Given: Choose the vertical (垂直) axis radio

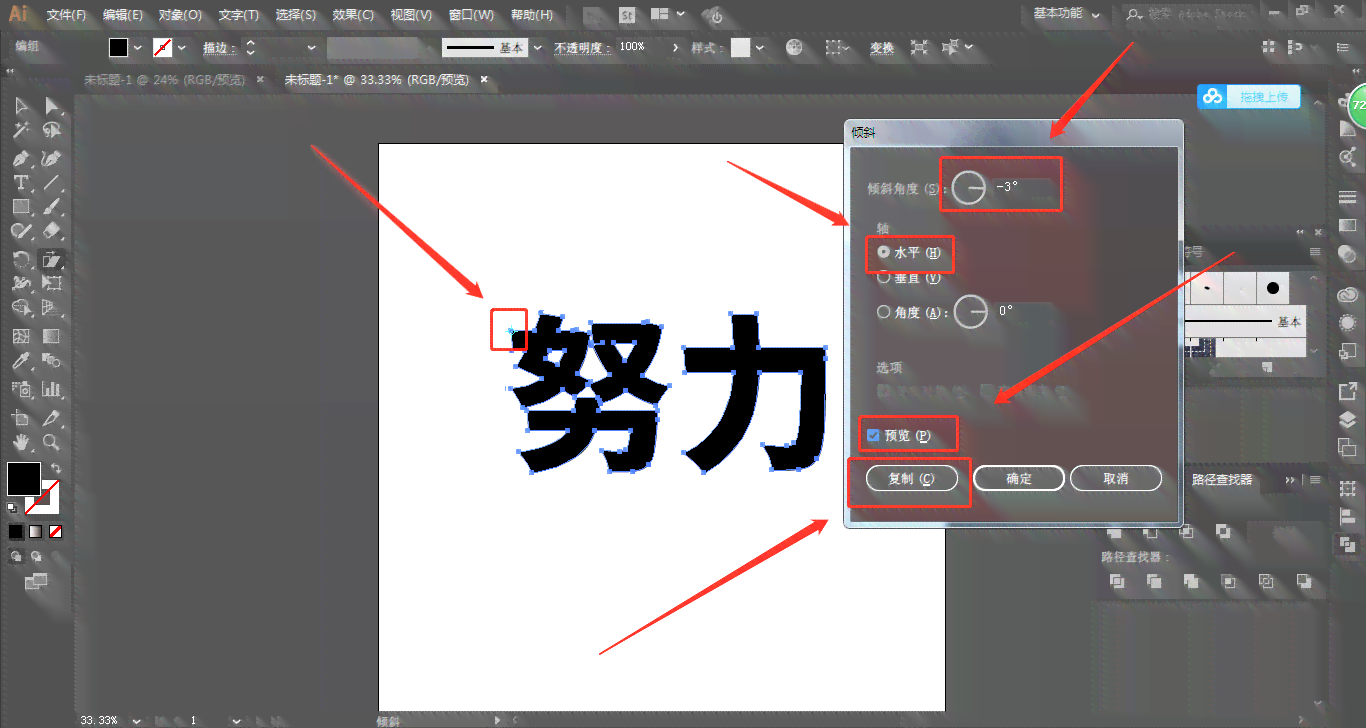Looking at the screenshot, I should pos(884,278).
